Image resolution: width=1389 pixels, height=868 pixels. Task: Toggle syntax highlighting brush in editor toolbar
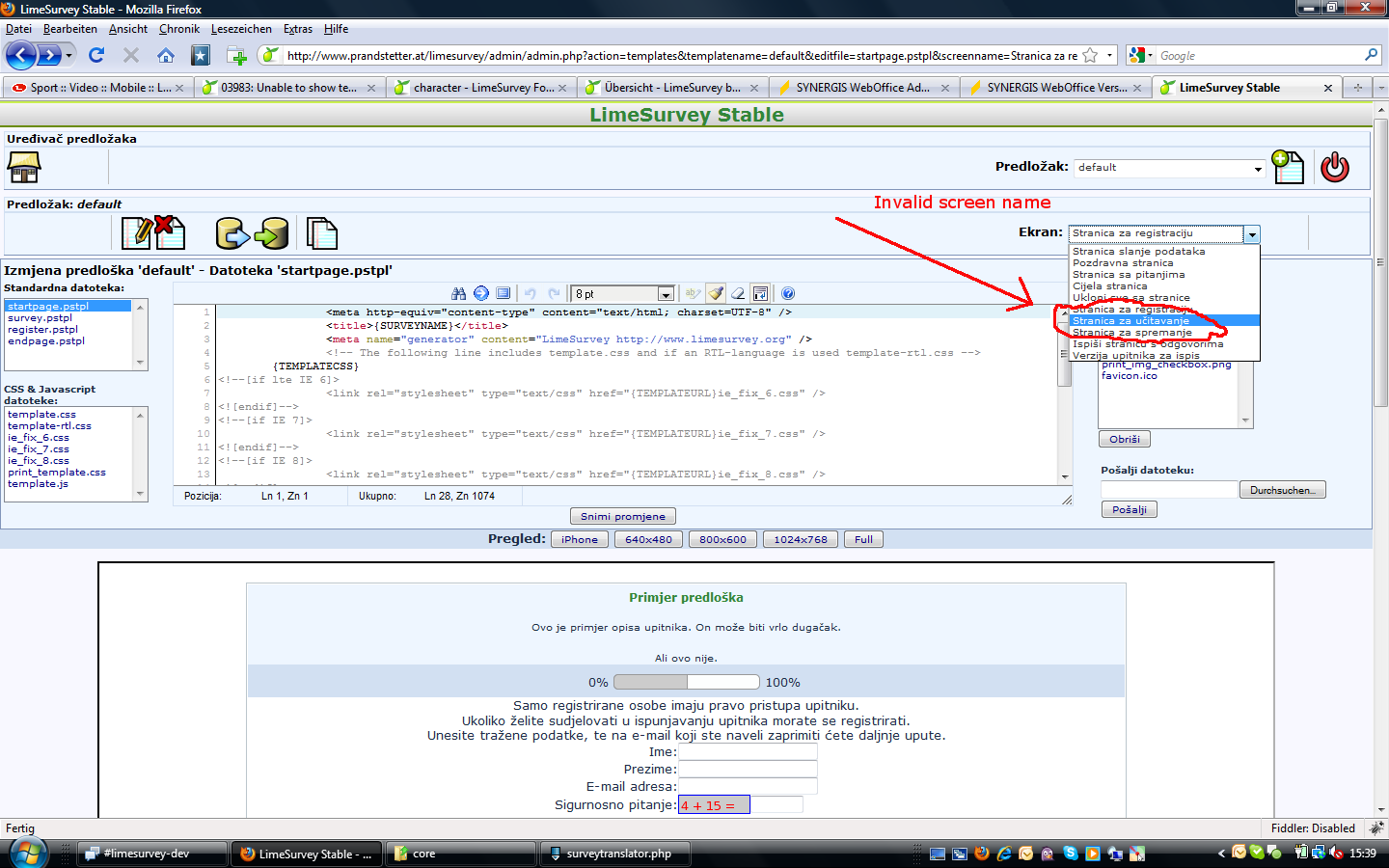(x=716, y=293)
